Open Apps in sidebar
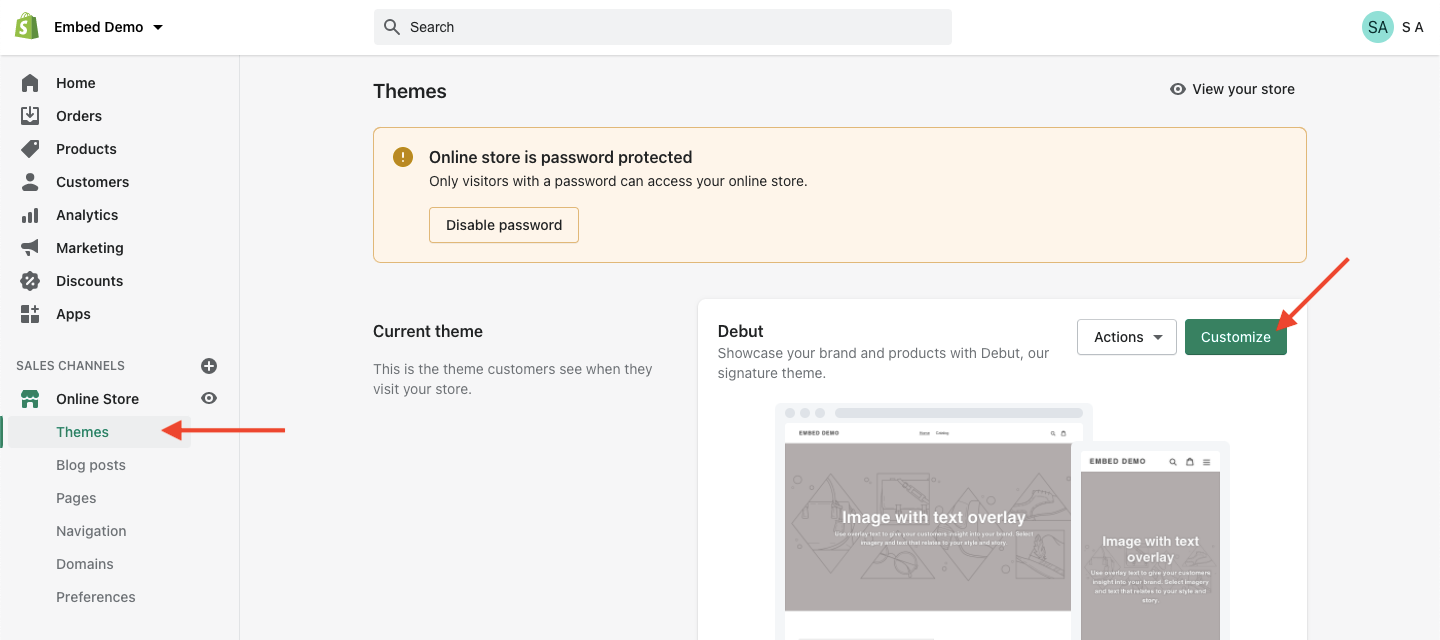The image size is (1440, 640). 73,314
